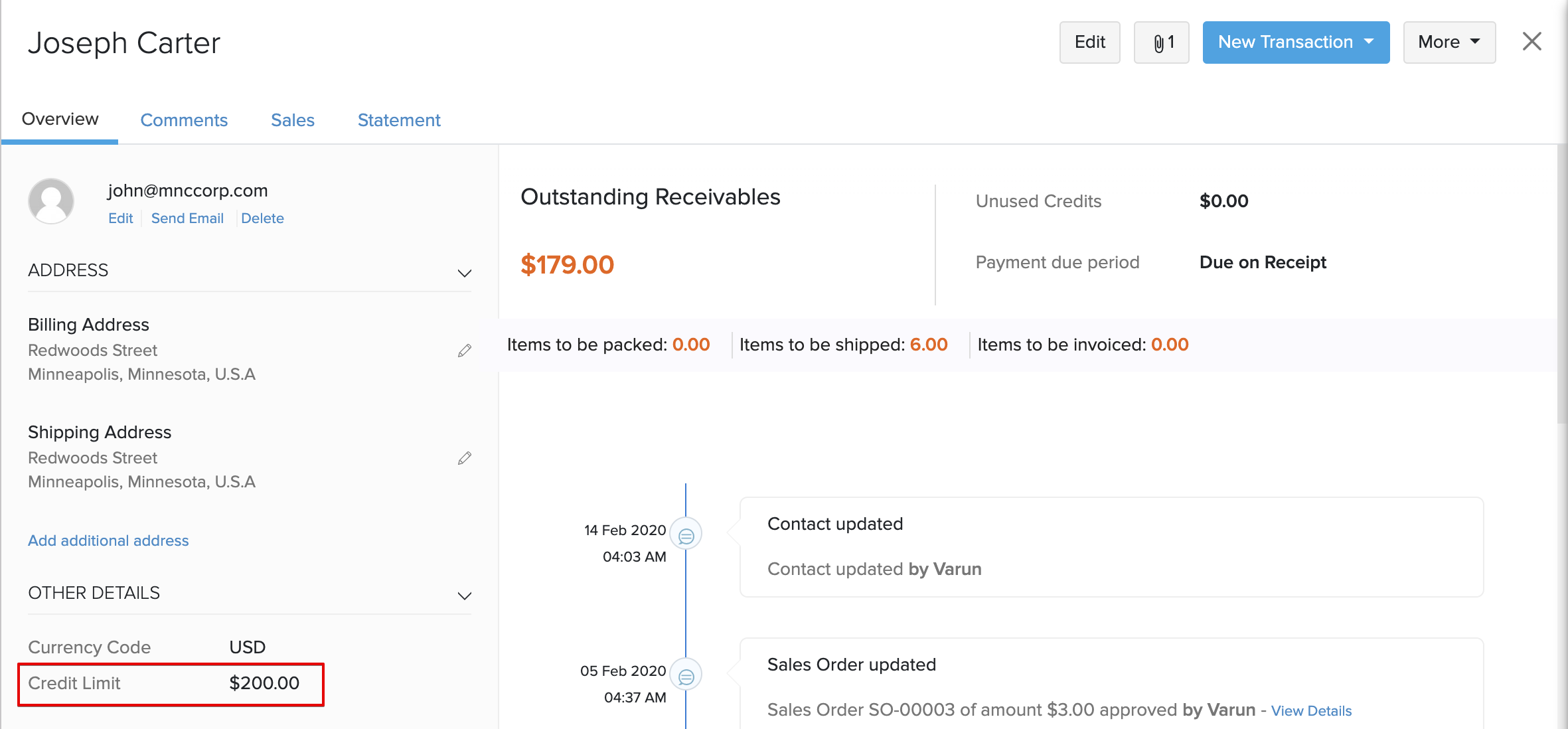Add additional address for the contact

click(x=108, y=540)
